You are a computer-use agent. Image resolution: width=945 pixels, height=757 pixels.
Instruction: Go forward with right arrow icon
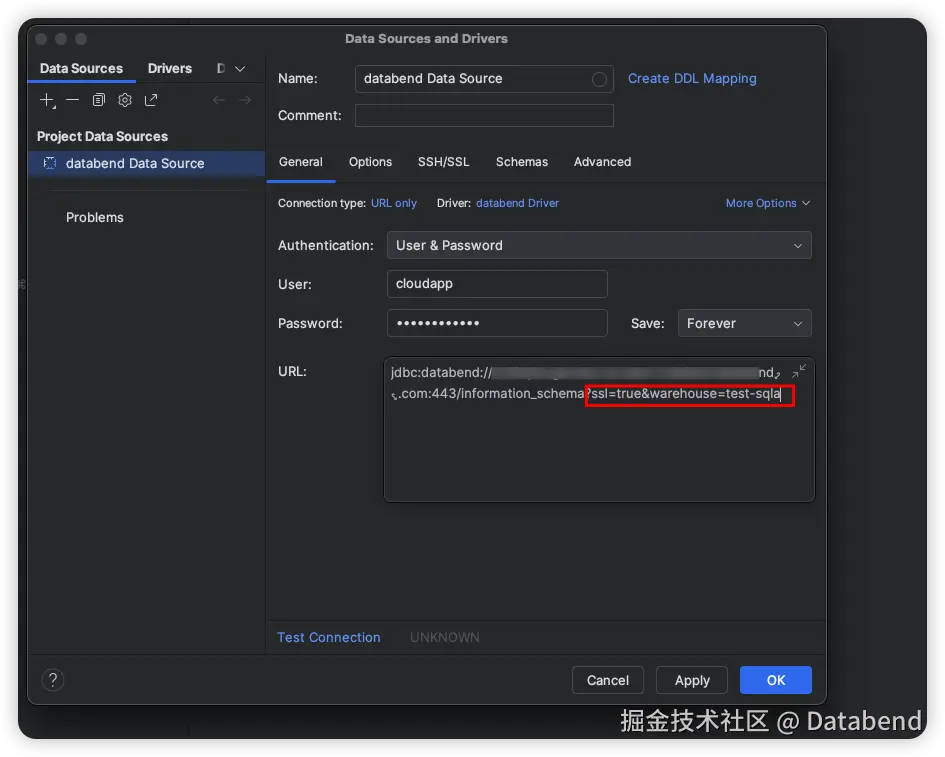(x=245, y=100)
